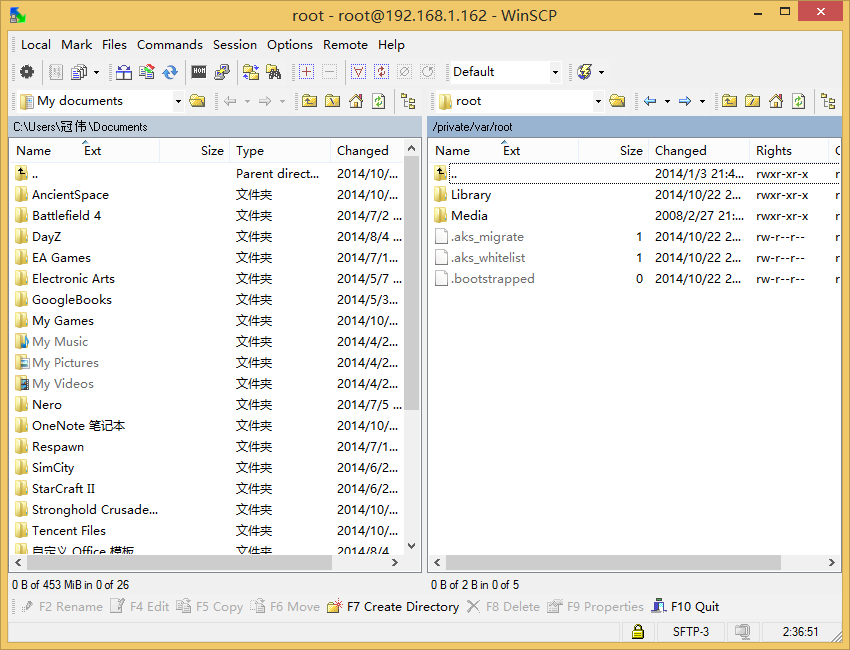Click F7 Create Directory button
The image size is (850, 650).
click(393, 607)
